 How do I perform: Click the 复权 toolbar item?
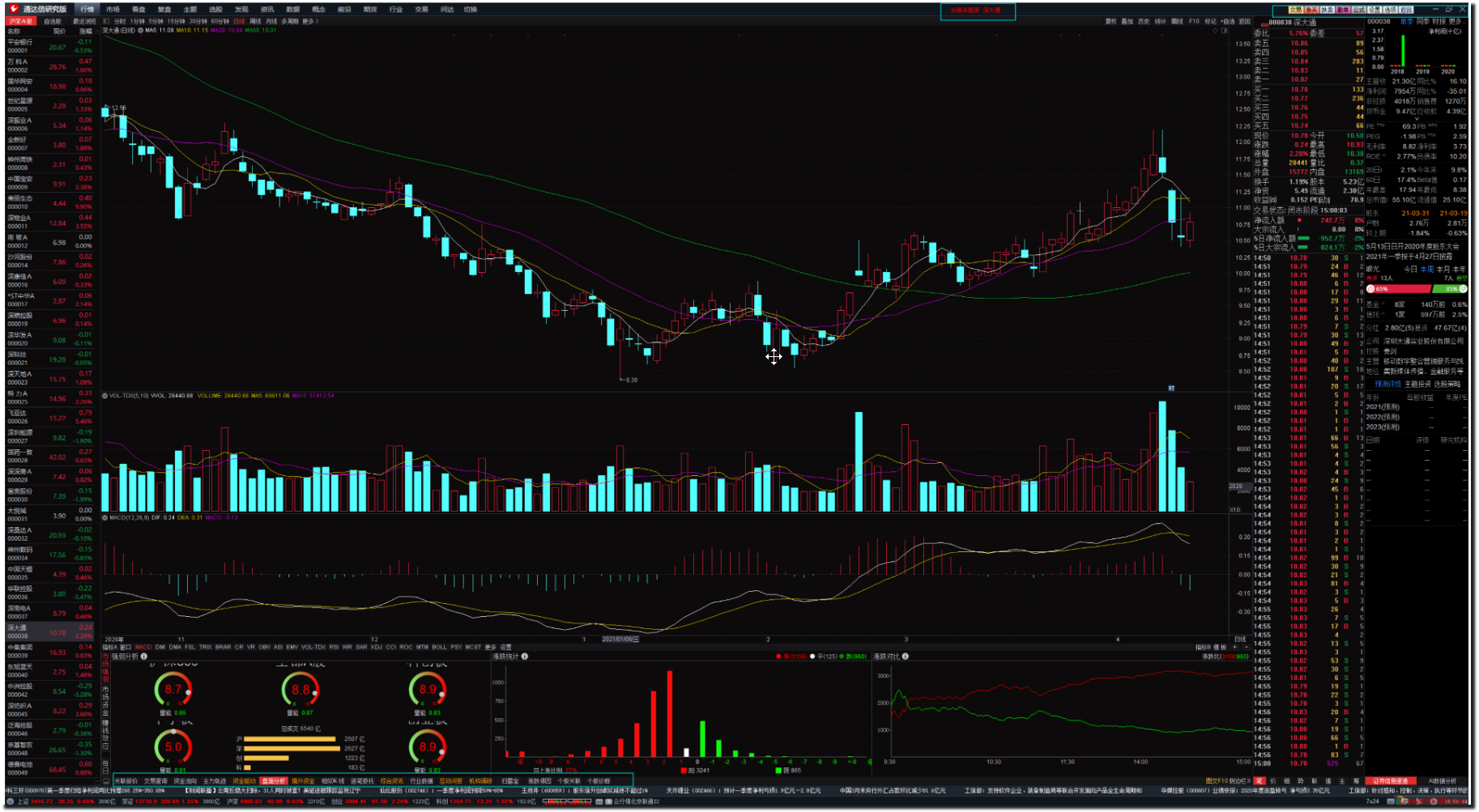click(x=1110, y=21)
